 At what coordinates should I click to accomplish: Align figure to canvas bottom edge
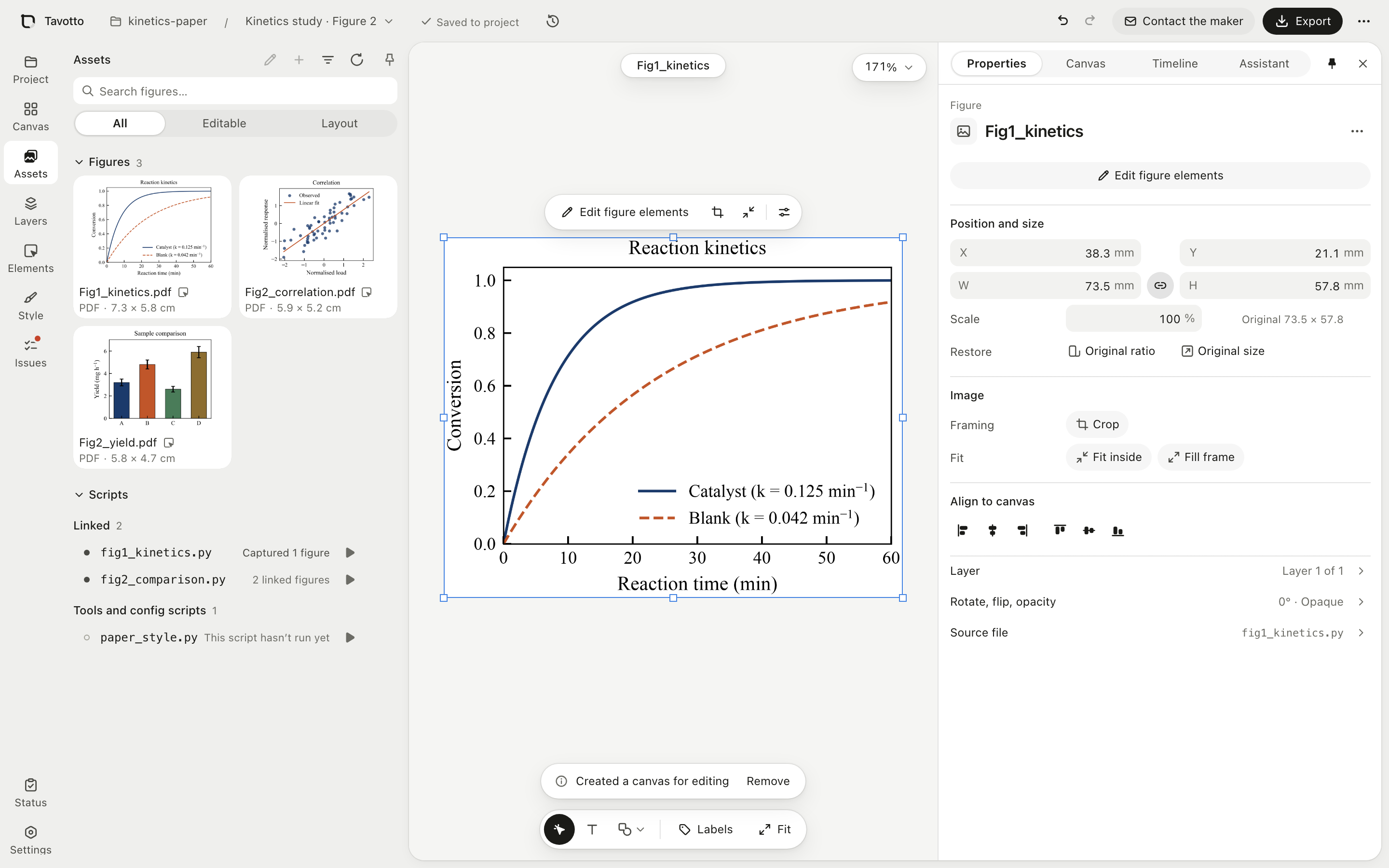click(x=1117, y=530)
